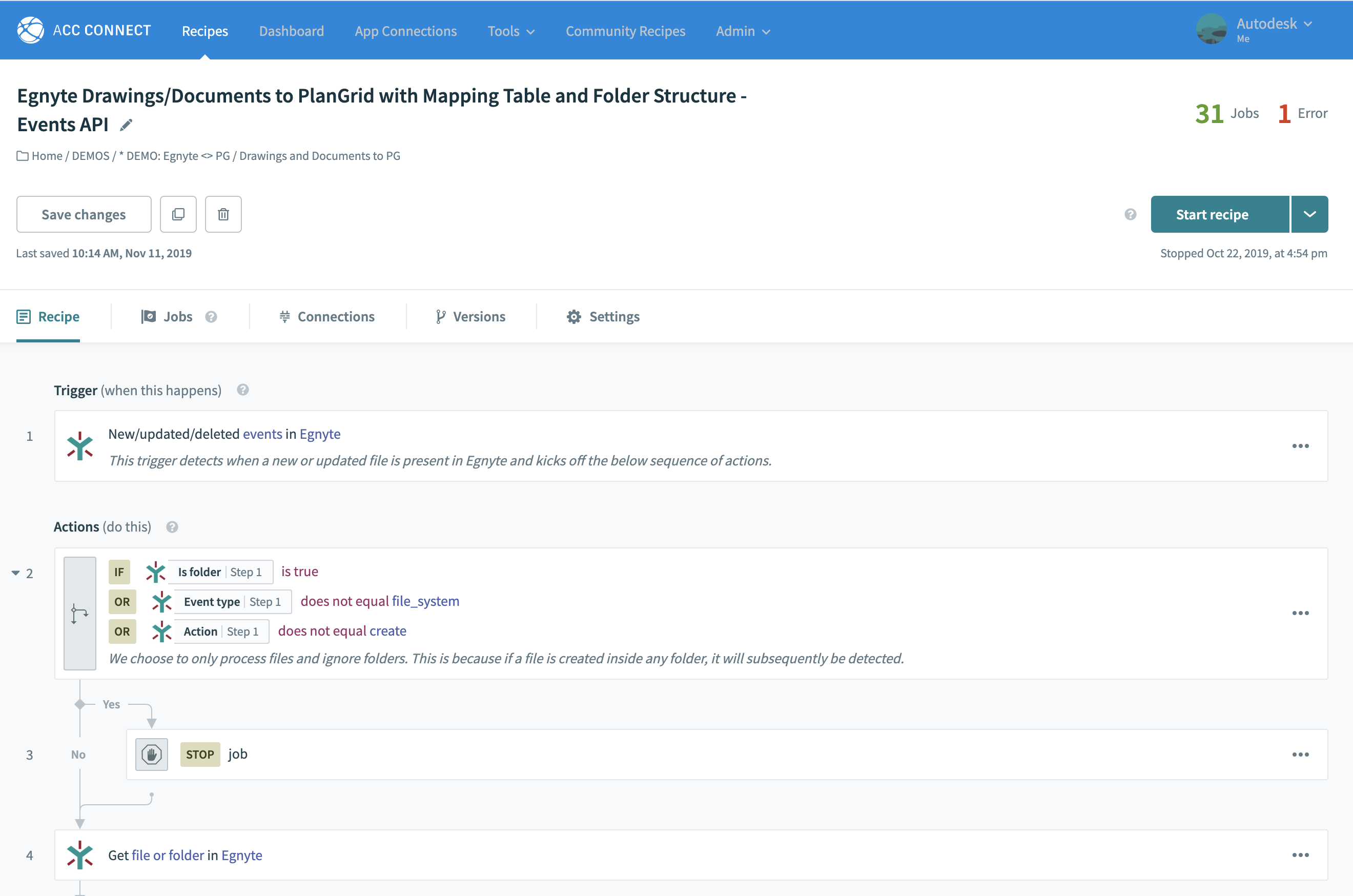Open the Tools dropdown menu
This screenshot has height=896, width=1353.
coord(511,31)
